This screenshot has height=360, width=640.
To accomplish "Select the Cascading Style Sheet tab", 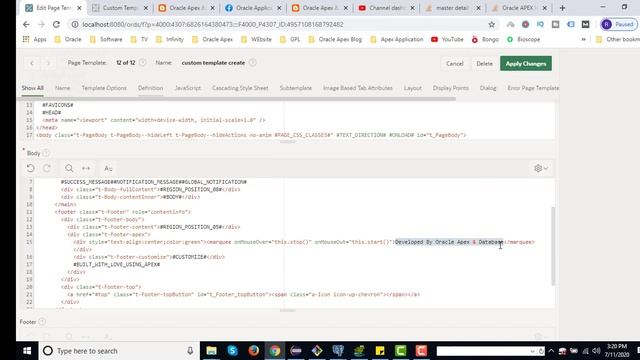I will (x=240, y=88).
